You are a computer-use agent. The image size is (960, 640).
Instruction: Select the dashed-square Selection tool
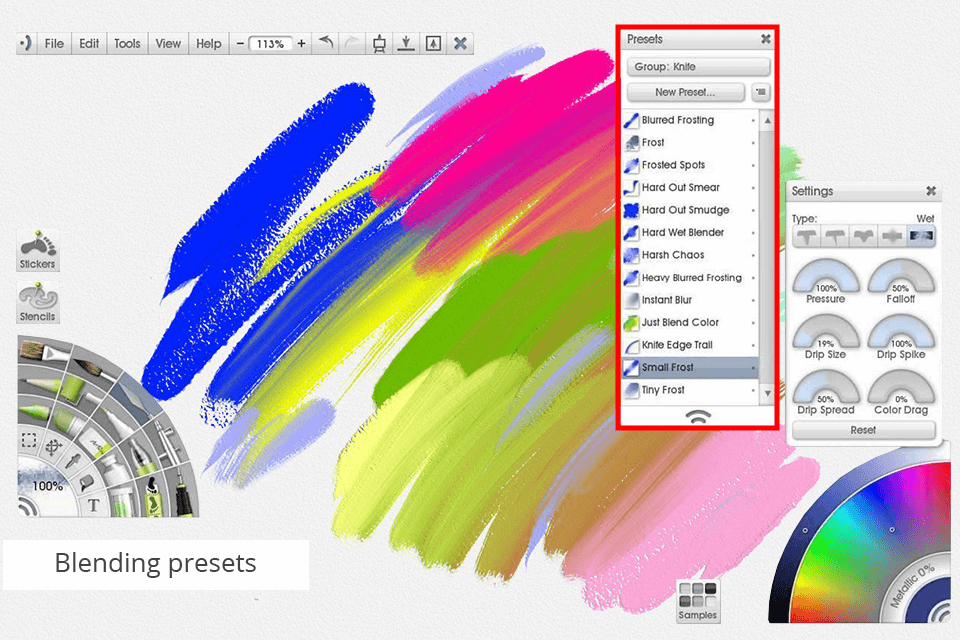click(x=29, y=440)
